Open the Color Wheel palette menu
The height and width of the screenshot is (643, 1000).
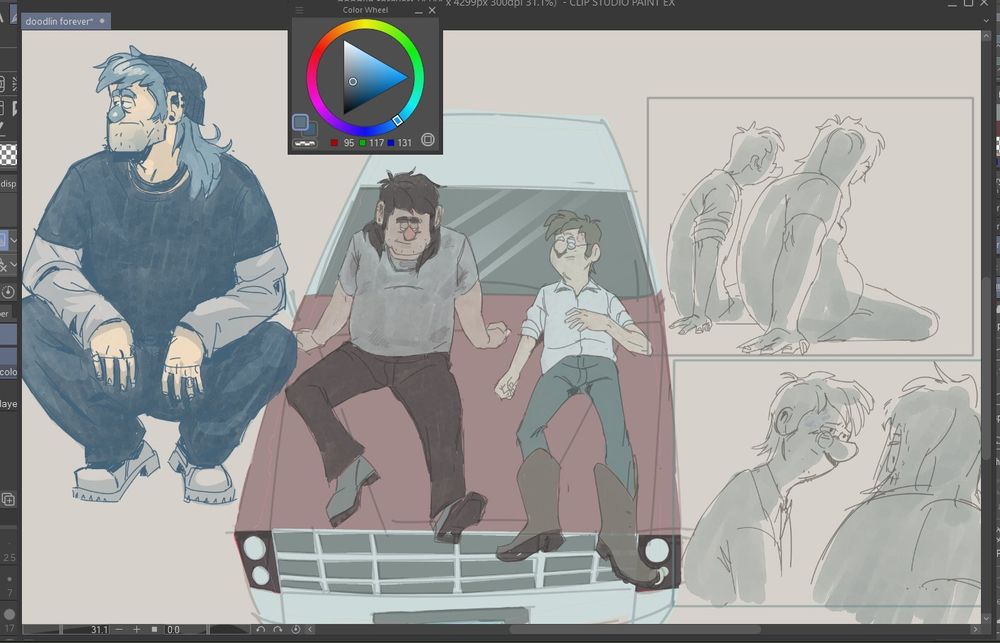[299, 10]
